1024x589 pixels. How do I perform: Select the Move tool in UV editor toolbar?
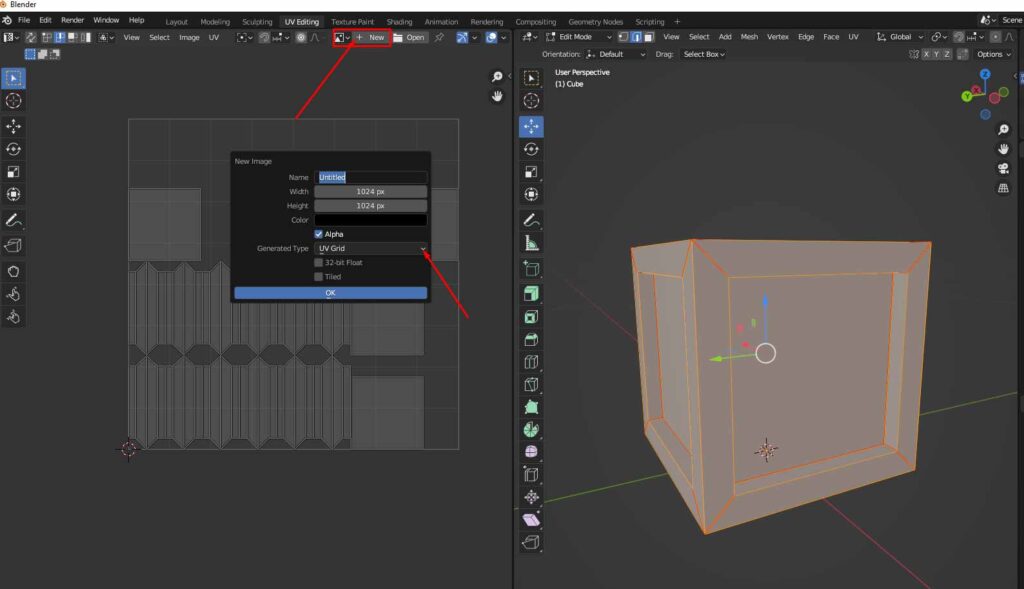[13, 126]
